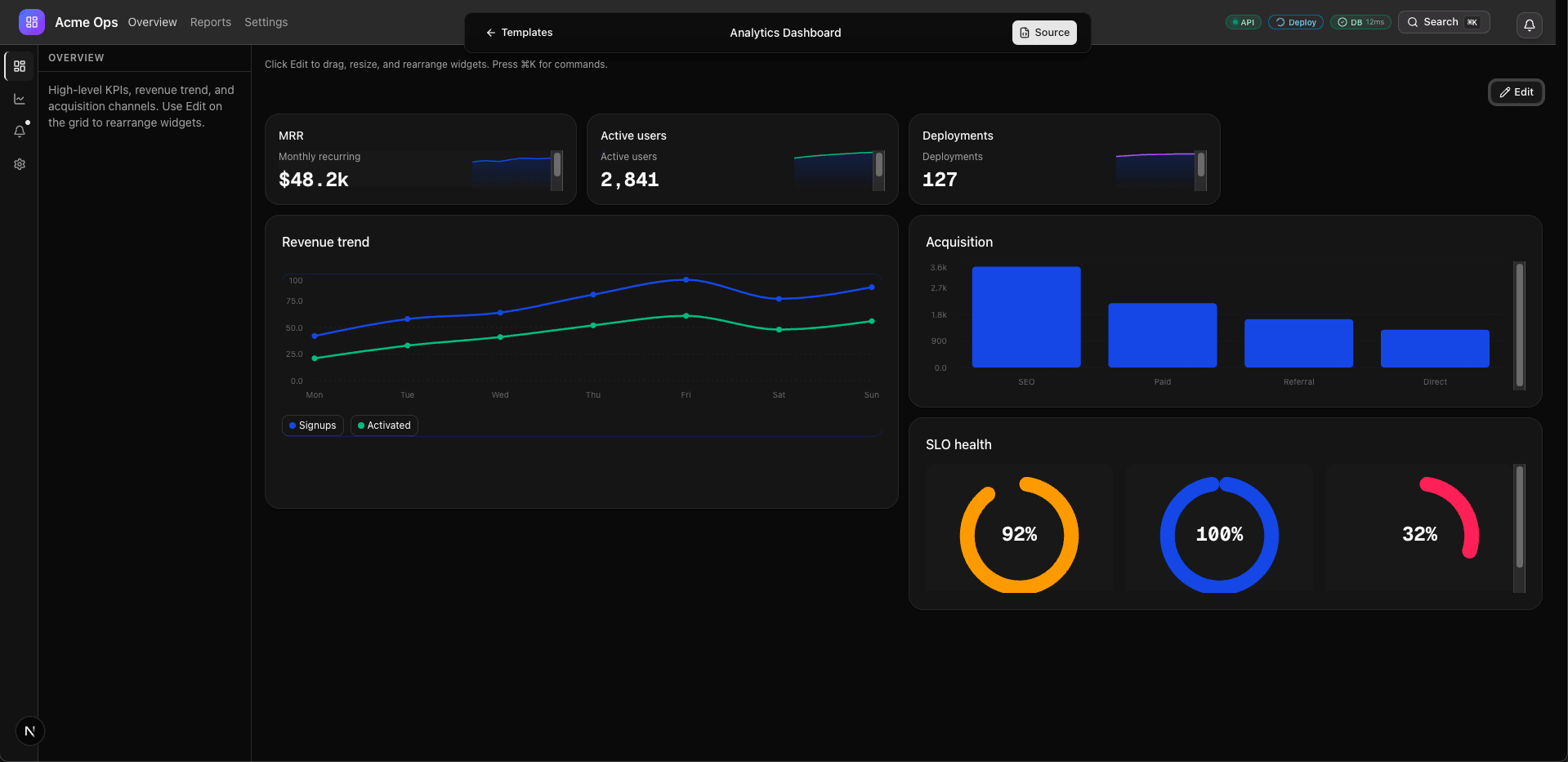Click the Edit button

click(1517, 92)
